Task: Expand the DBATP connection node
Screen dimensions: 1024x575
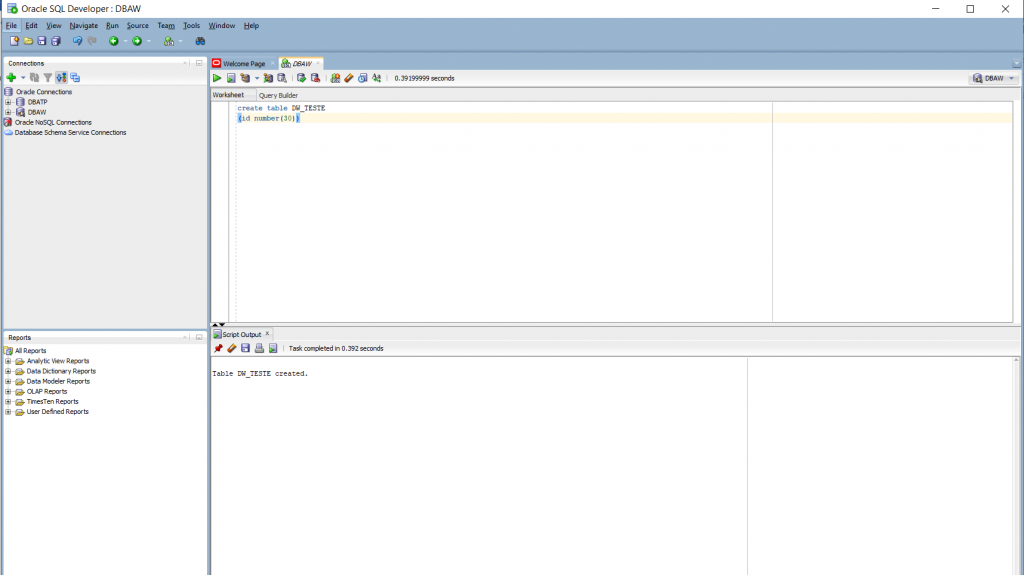Action: pyautogui.click(x=8, y=102)
